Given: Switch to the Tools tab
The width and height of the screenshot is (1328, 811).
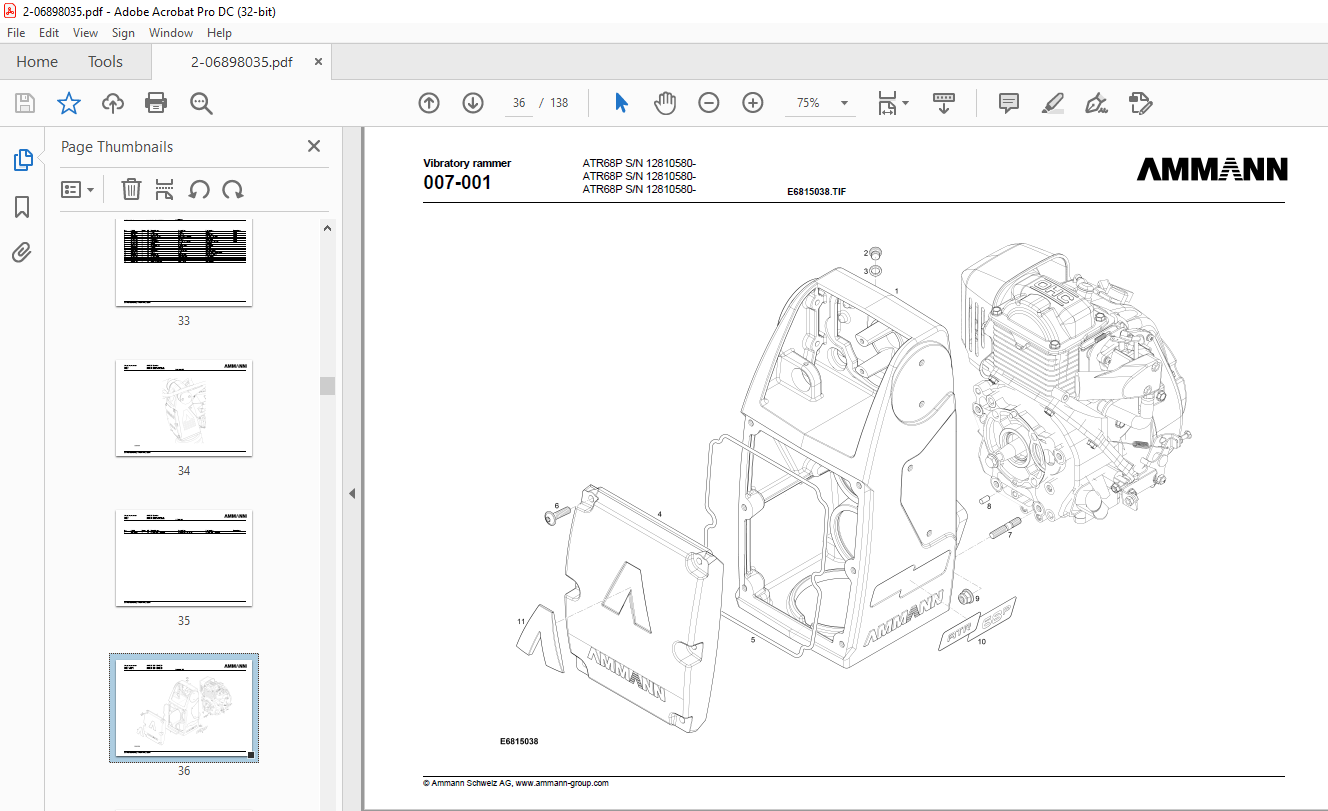Looking at the screenshot, I should [x=105, y=62].
